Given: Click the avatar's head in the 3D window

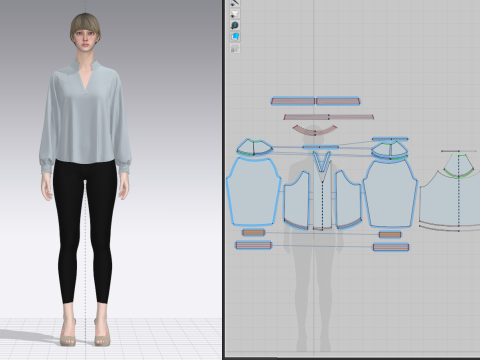Looking at the screenshot, I should click(x=85, y=33).
